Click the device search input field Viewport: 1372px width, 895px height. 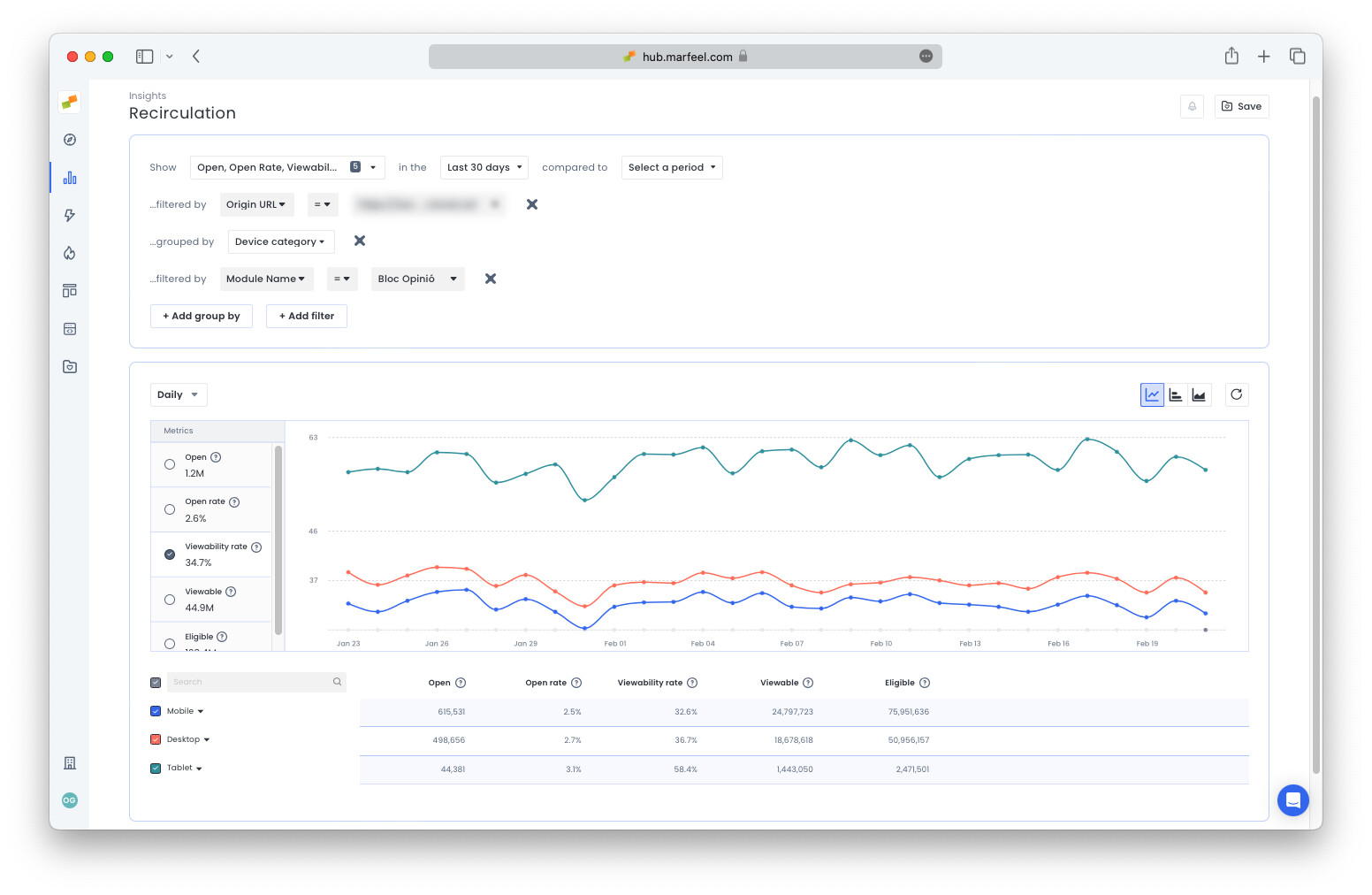pyautogui.click(x=251, y=682)
